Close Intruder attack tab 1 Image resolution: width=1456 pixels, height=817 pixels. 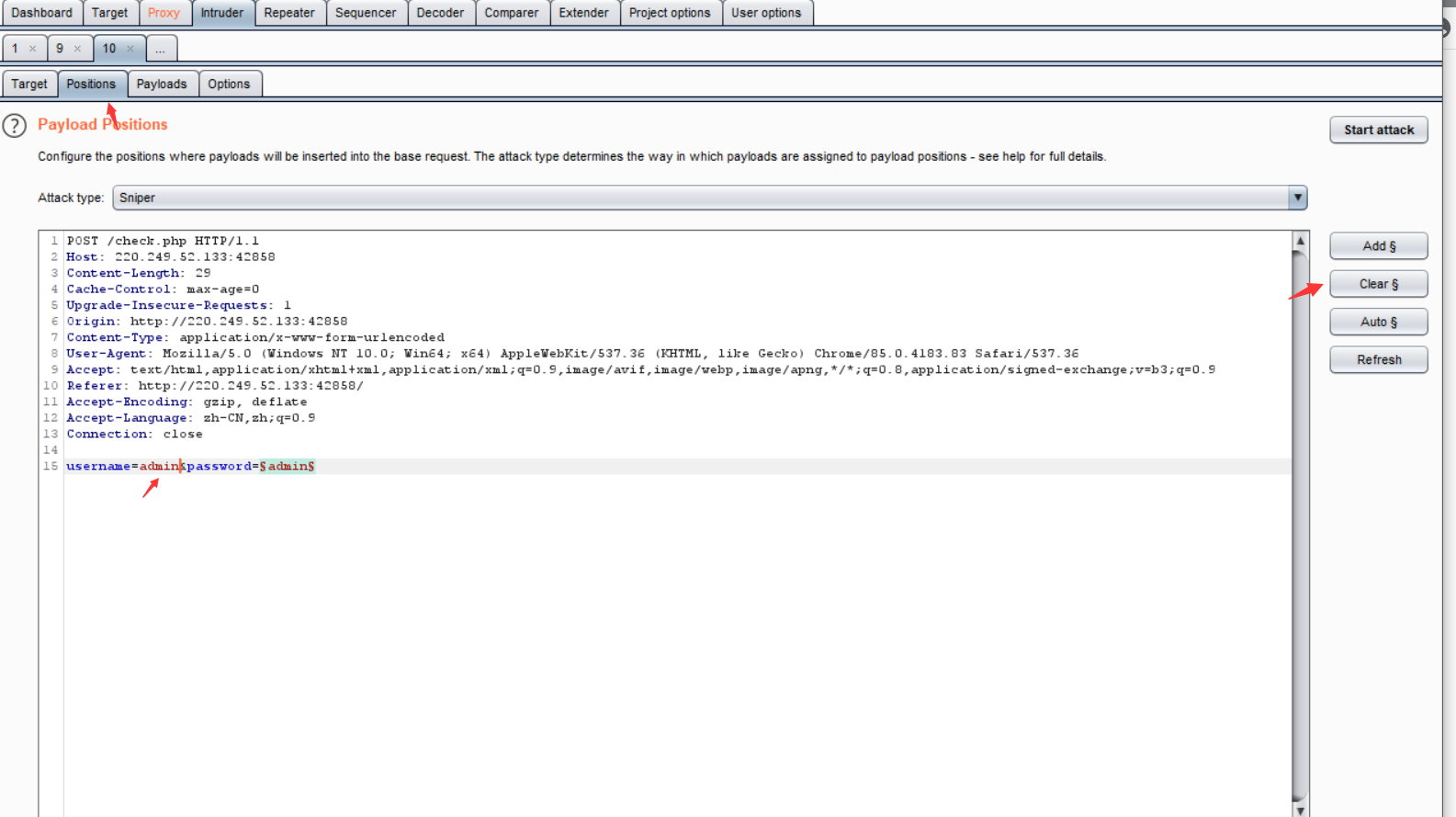[32, 49]
